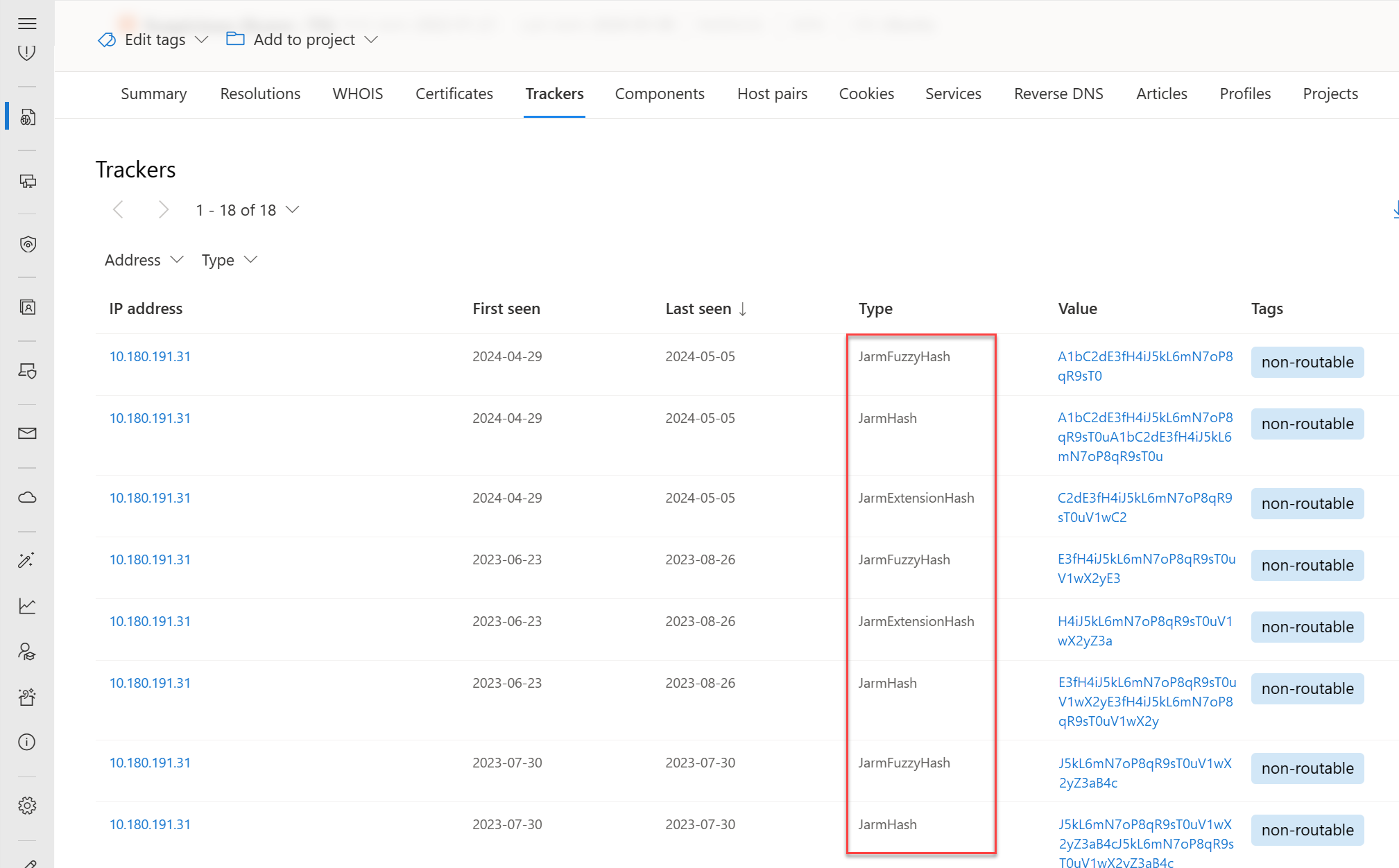Image resolution: width=1399 pixels, height=868 pixels.
Task: Open the Address filter dropdown
Action: [144, 260]
